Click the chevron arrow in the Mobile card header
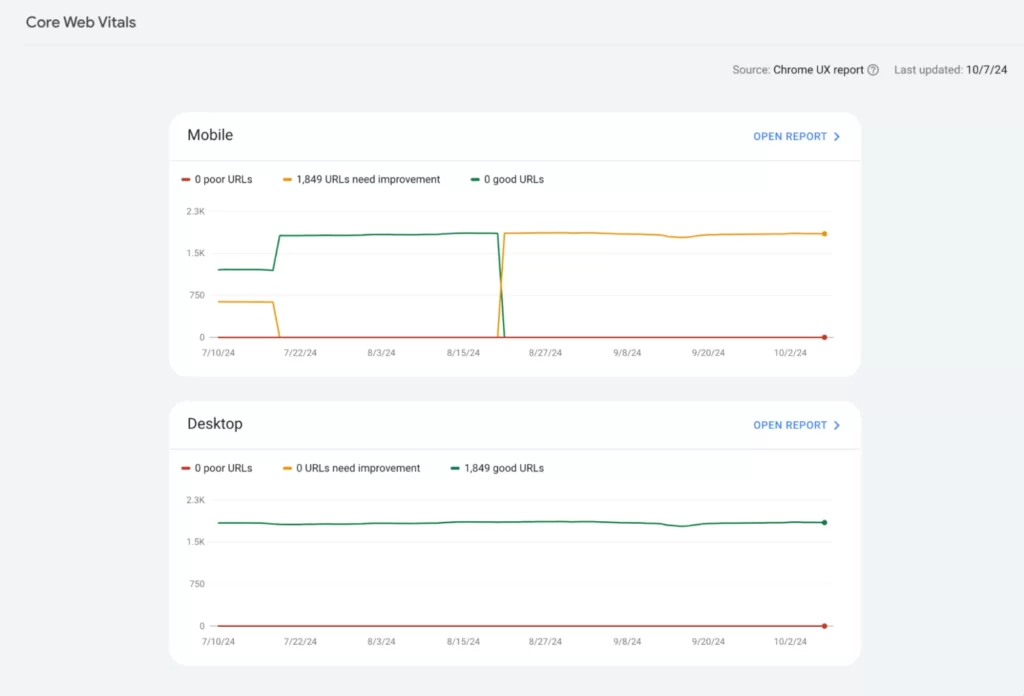 (837, 136)
